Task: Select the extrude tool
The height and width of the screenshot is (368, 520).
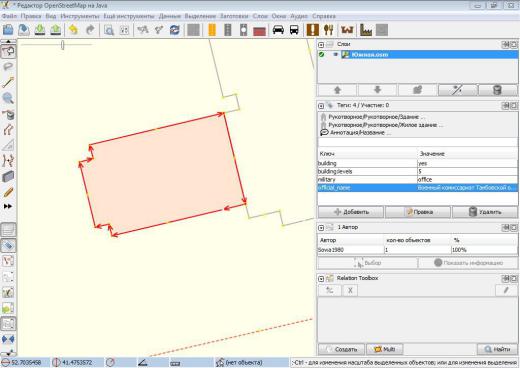Action: pos(8,145)
